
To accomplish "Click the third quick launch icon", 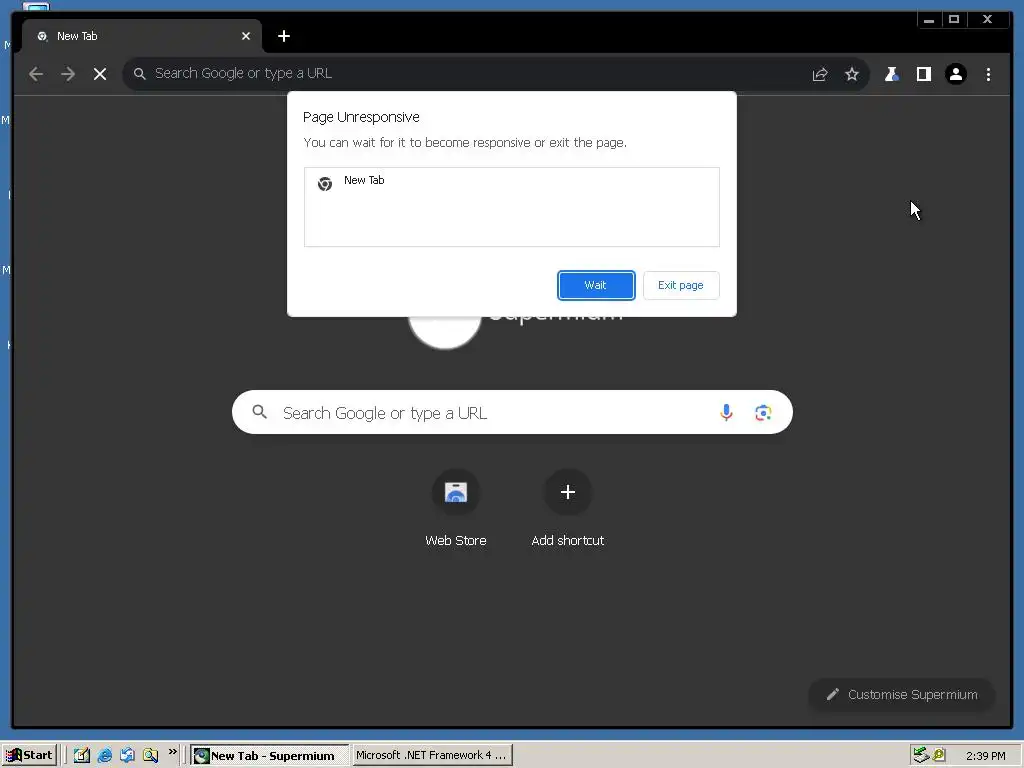I will 127,756.
